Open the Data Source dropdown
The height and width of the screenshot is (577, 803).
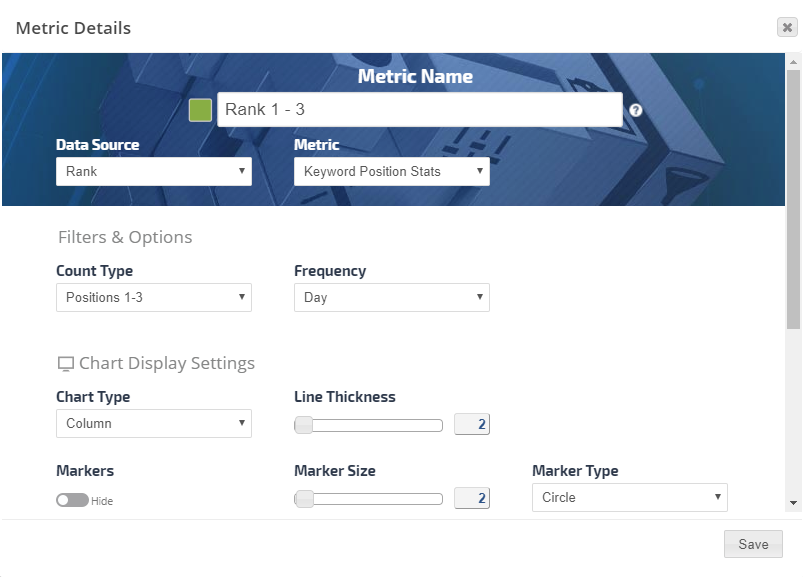153,171
